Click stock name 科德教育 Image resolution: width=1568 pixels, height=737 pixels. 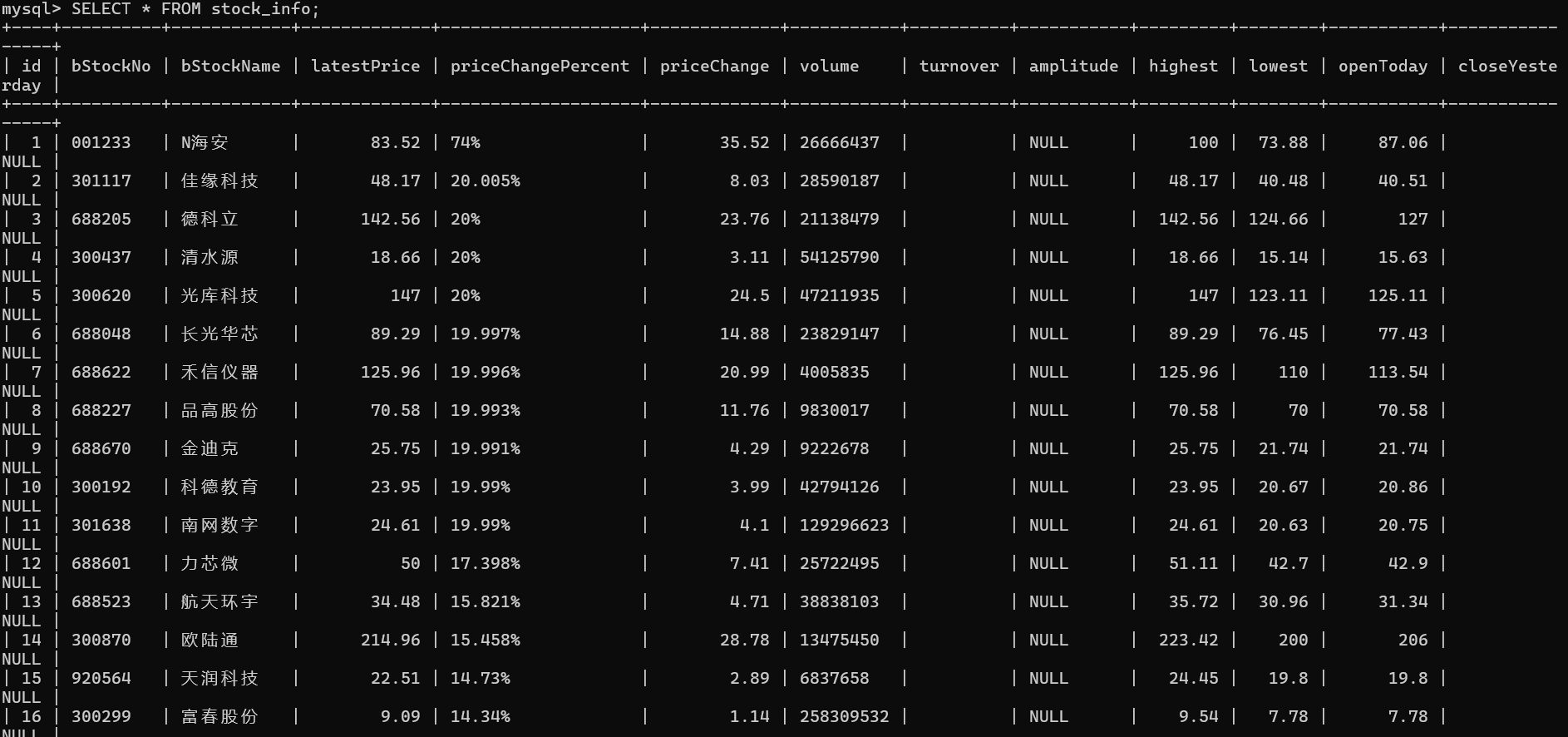[x=219, y=487]
